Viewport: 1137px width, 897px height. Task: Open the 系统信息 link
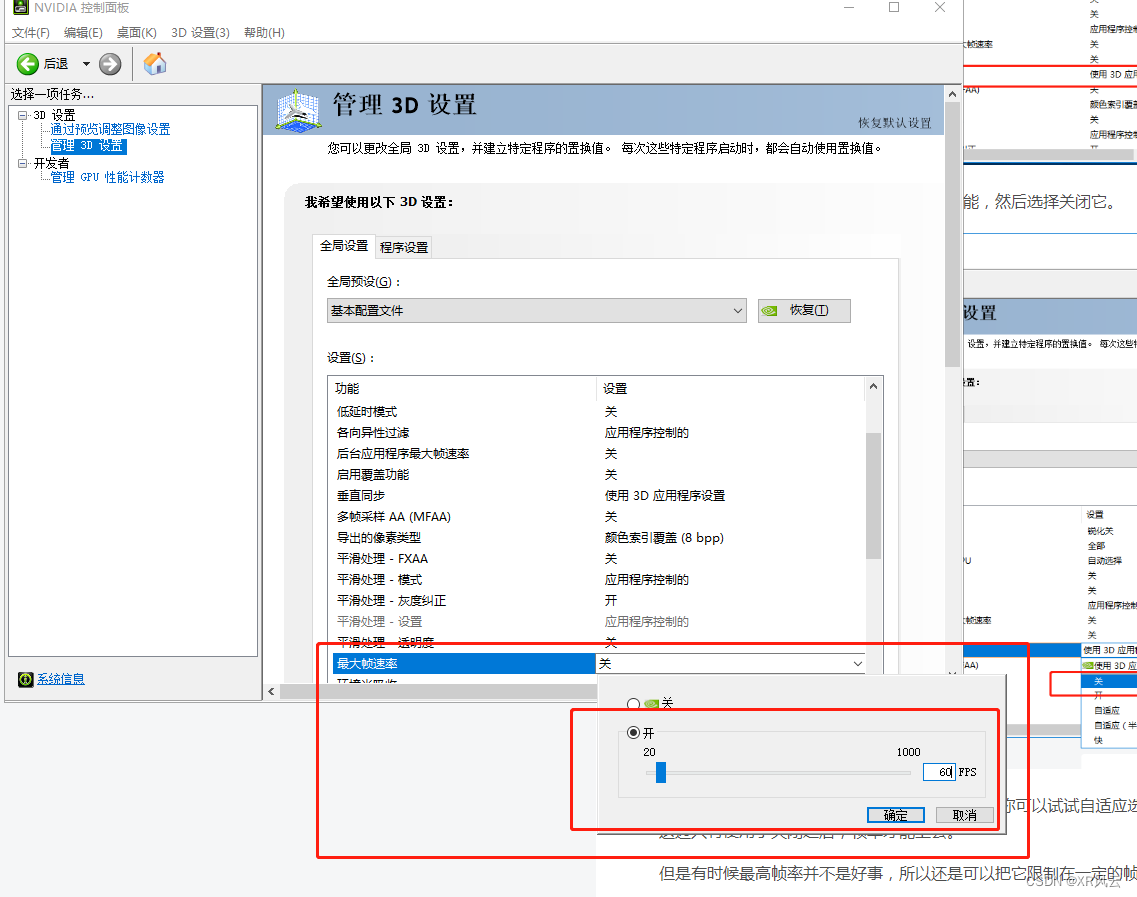point(61,679)
